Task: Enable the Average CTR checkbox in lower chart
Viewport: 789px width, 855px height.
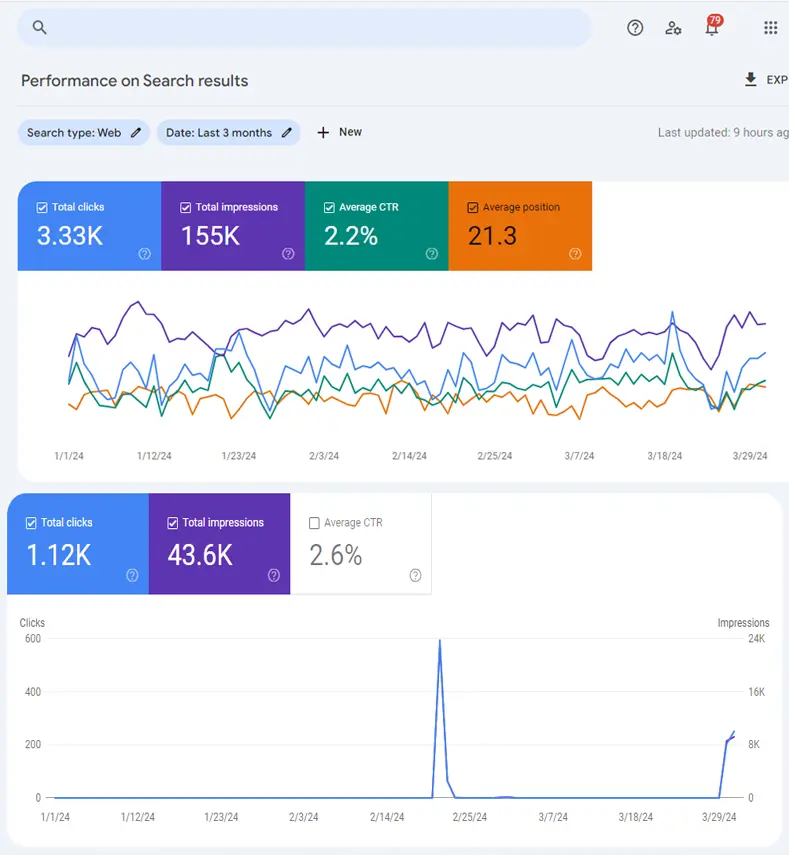Action: coord(316,522)
